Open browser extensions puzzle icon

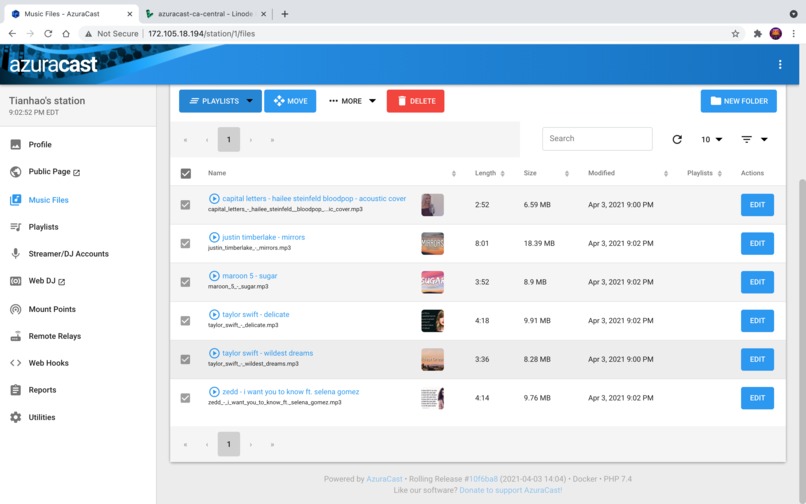pyautogui.click(x=757, y=33)
